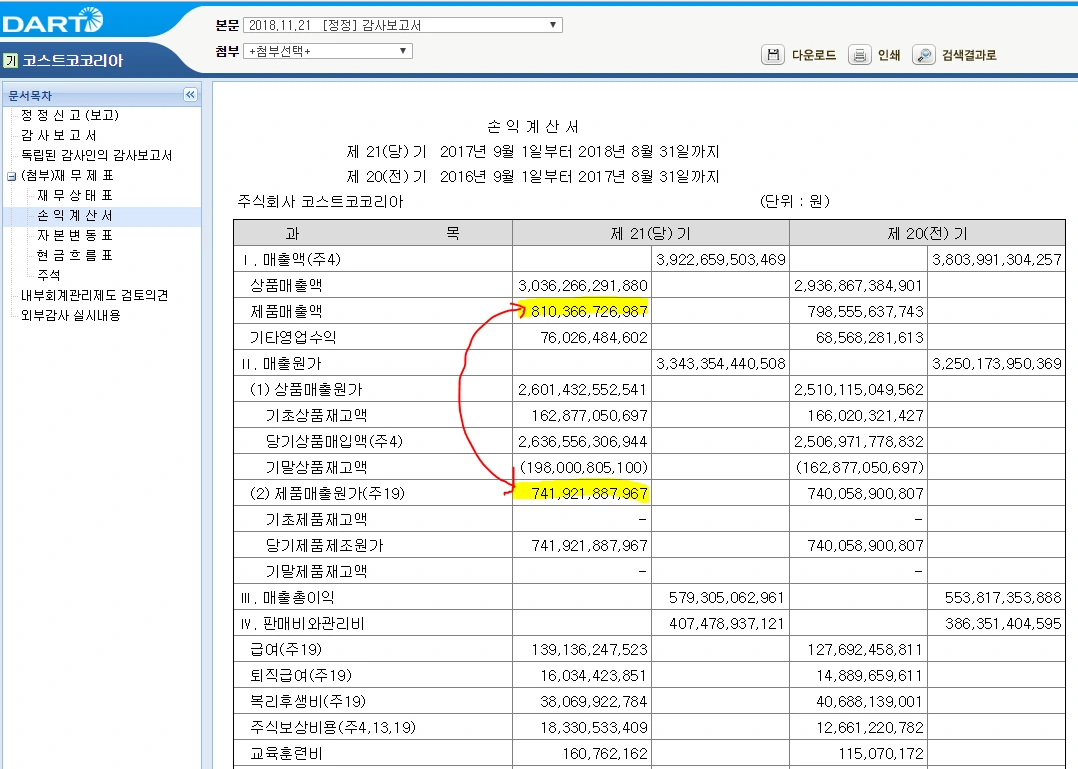This screenshot has width=1078, height=769.
Task: Click the value 407,478,937,121
Action: (x=727, y=623)
